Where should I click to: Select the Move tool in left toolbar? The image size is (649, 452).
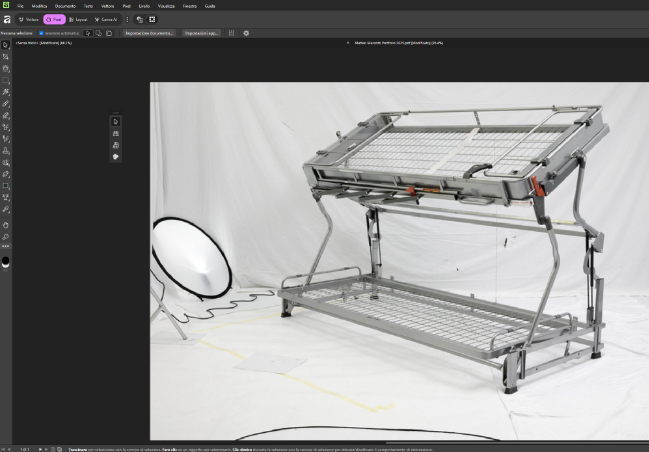(5, 45)
